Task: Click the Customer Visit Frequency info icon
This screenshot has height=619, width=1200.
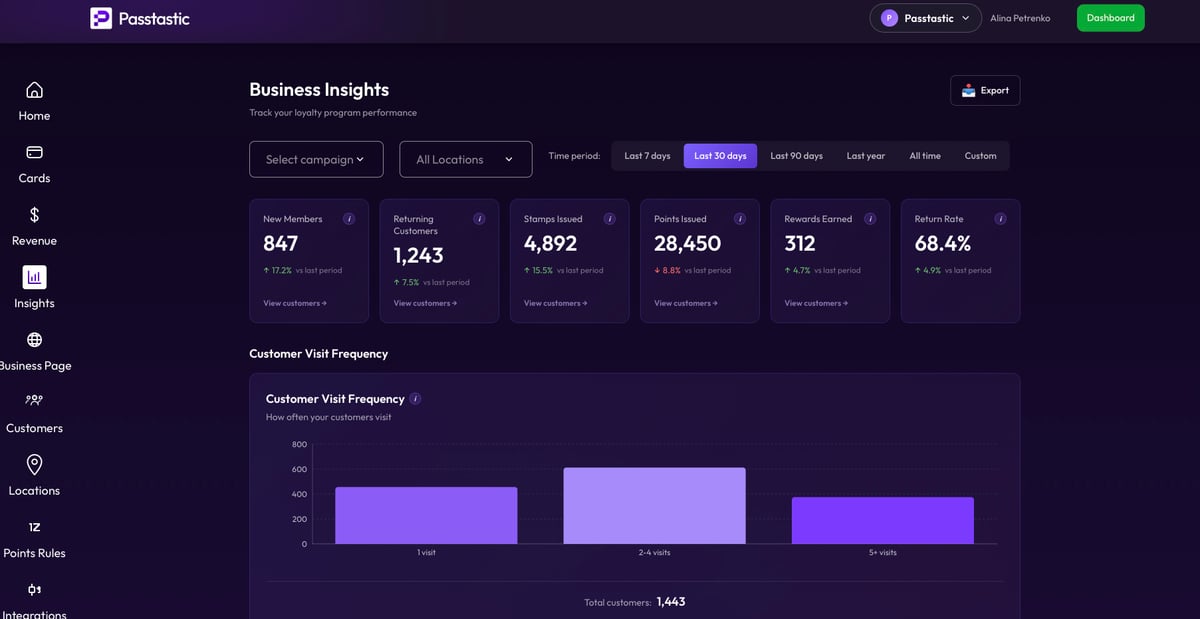Action: (x=414, y=398)
